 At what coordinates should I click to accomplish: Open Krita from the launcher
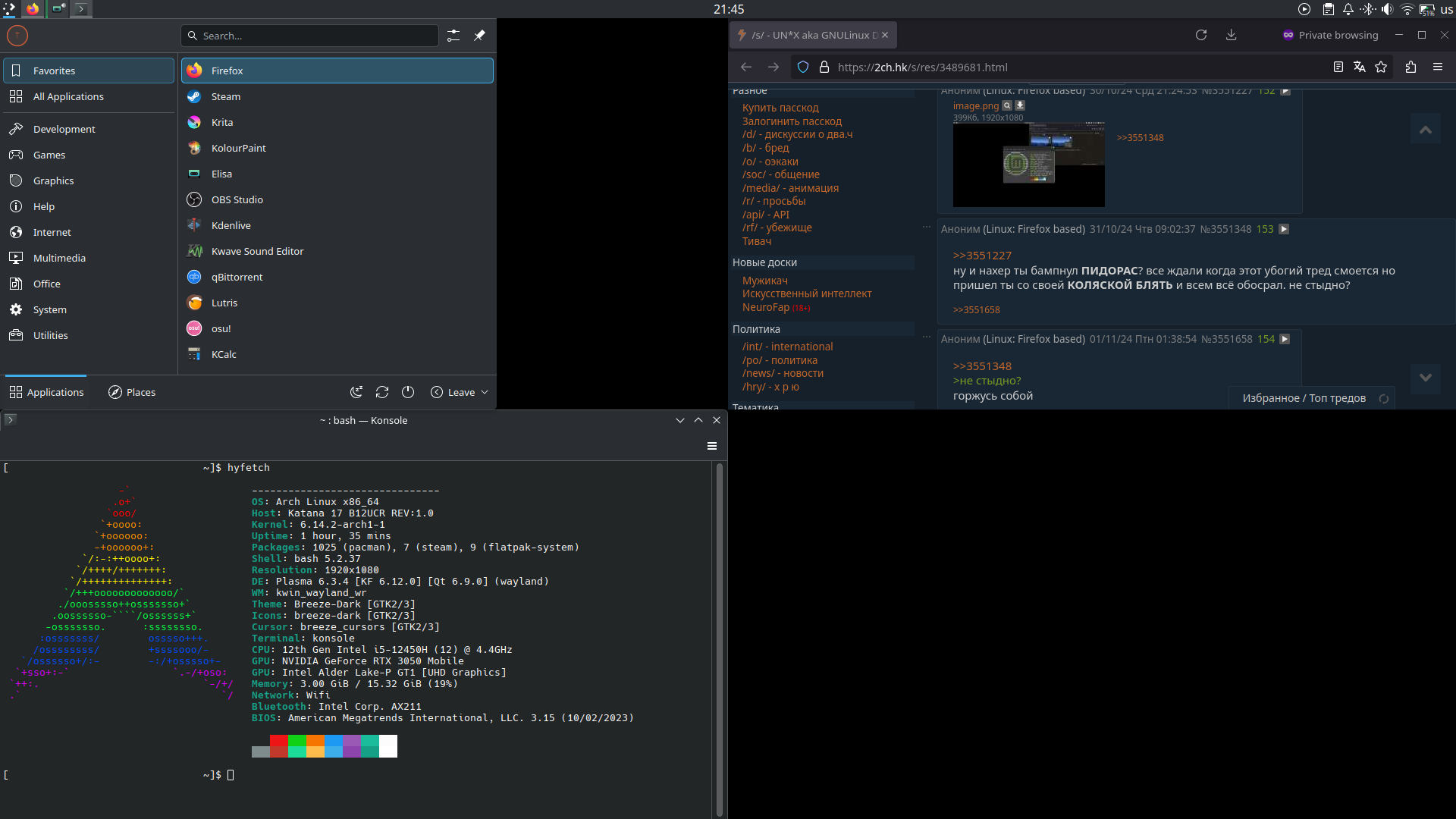[x=221, y=122]
